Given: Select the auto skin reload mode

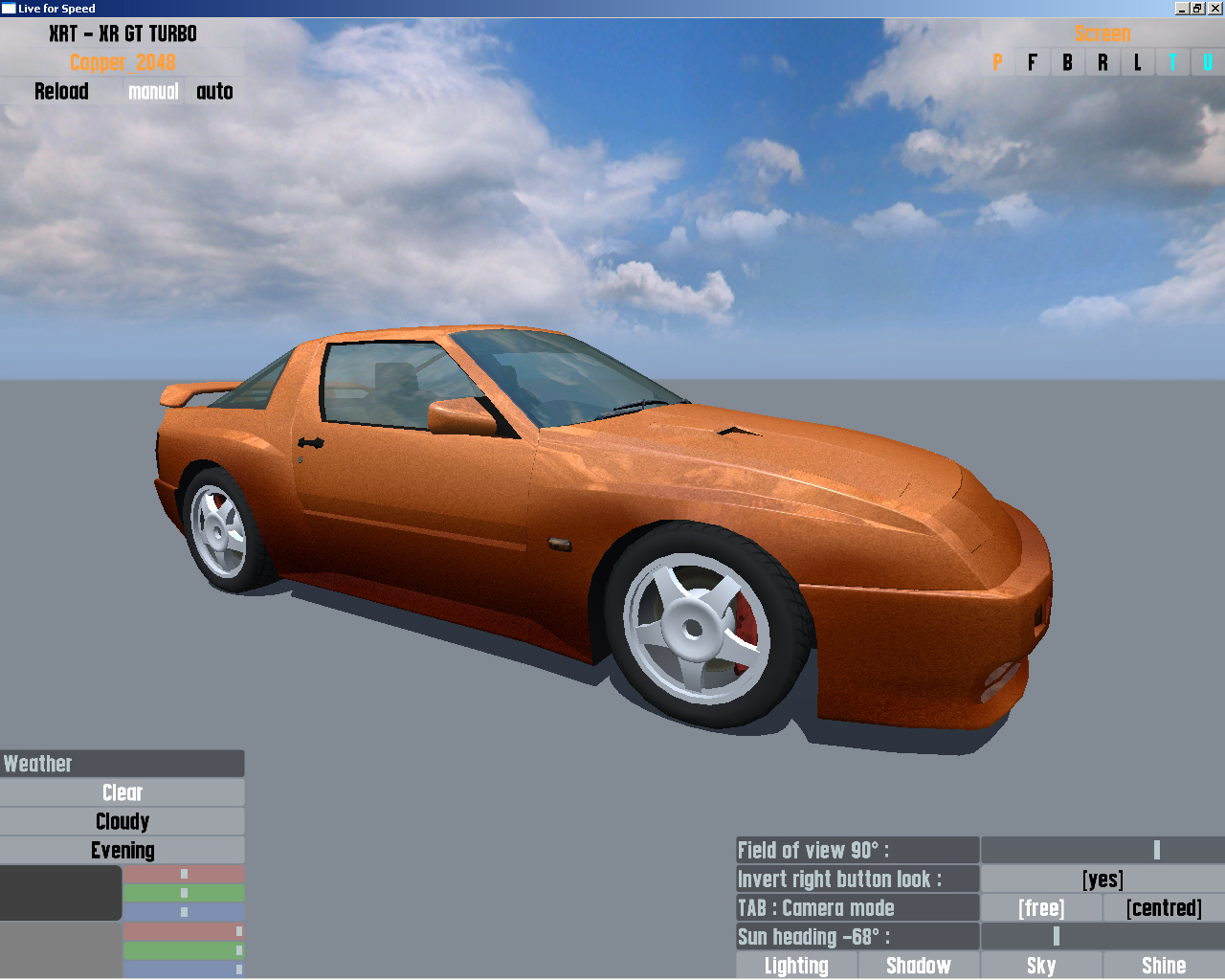Looking at the screenshot, I should tap(214, 91).
